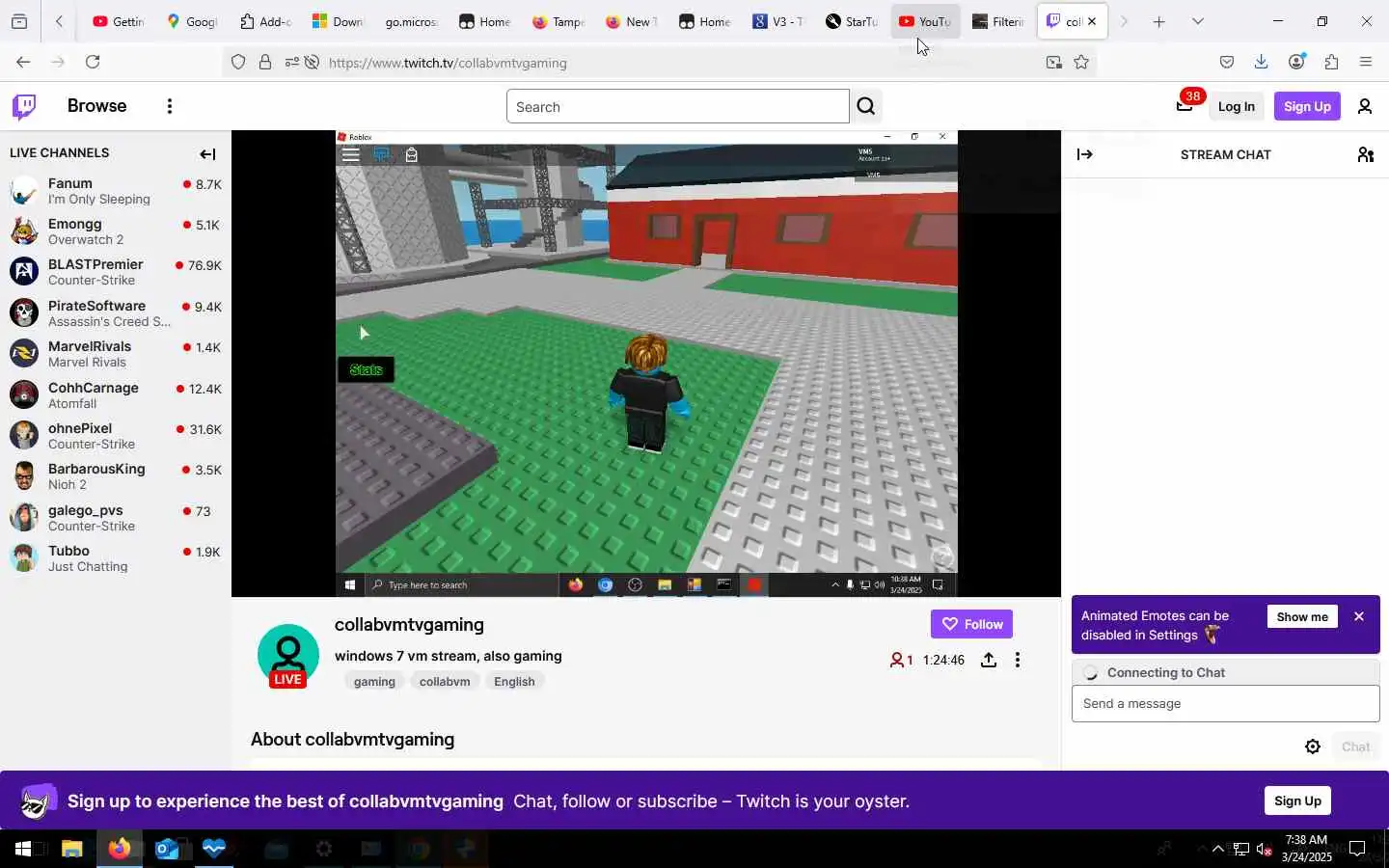1389x868 pixels.
Task: Open the user profile icon menu
Action: click(x=1365, y=106)
